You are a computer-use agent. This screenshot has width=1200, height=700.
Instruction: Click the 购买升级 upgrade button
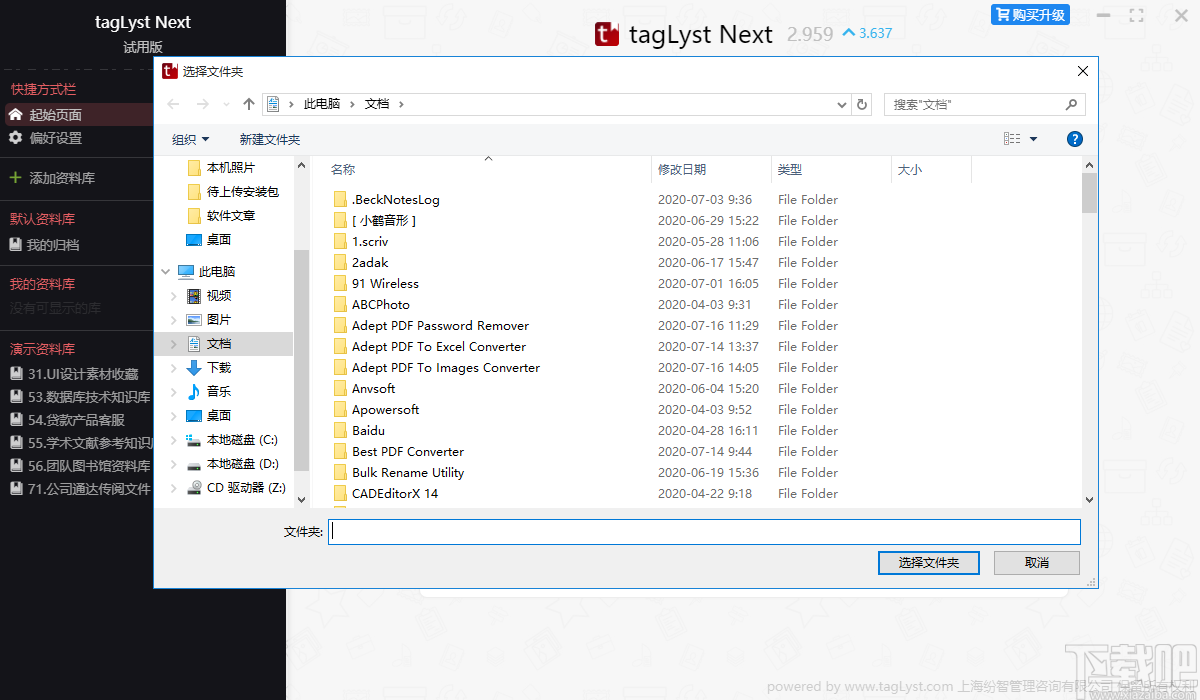pos(1030,13)
